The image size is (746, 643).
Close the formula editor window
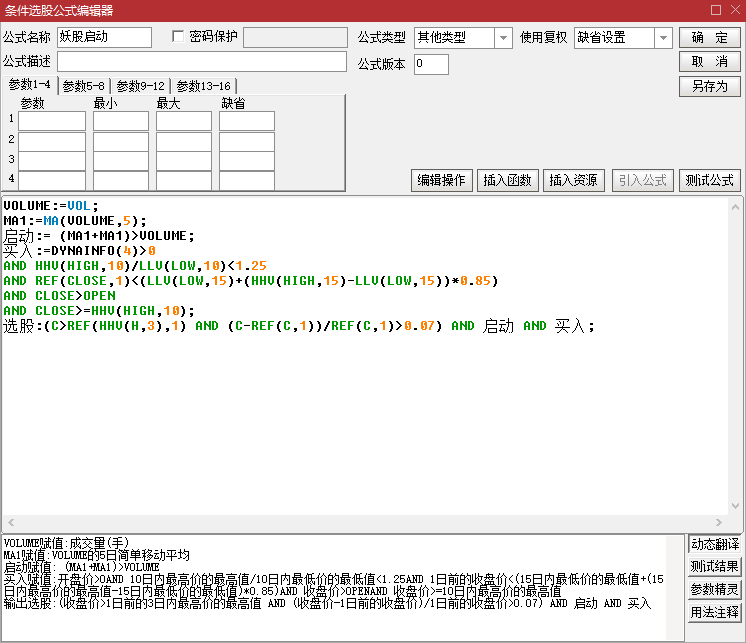pos(735,10)
